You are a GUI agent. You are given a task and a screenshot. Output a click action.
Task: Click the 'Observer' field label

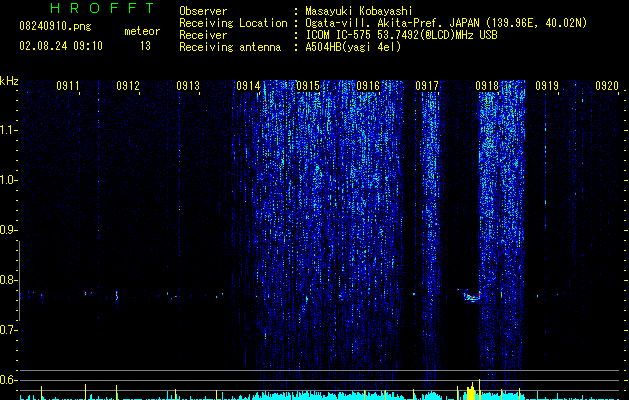click(x=203, y=11)
